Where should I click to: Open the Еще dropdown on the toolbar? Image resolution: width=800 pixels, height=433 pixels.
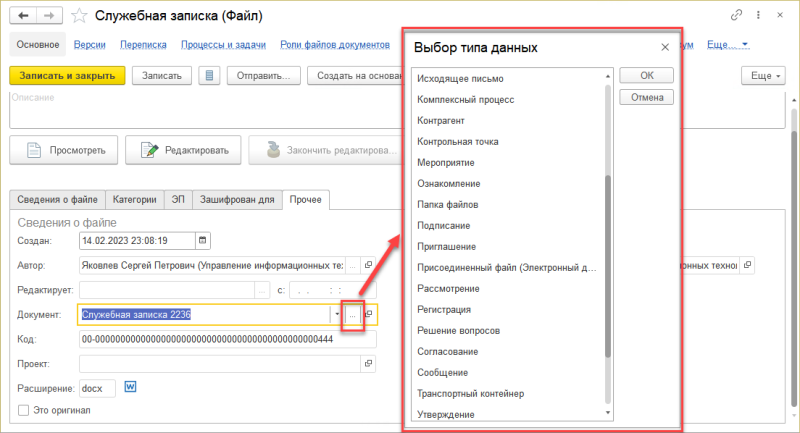763,76
